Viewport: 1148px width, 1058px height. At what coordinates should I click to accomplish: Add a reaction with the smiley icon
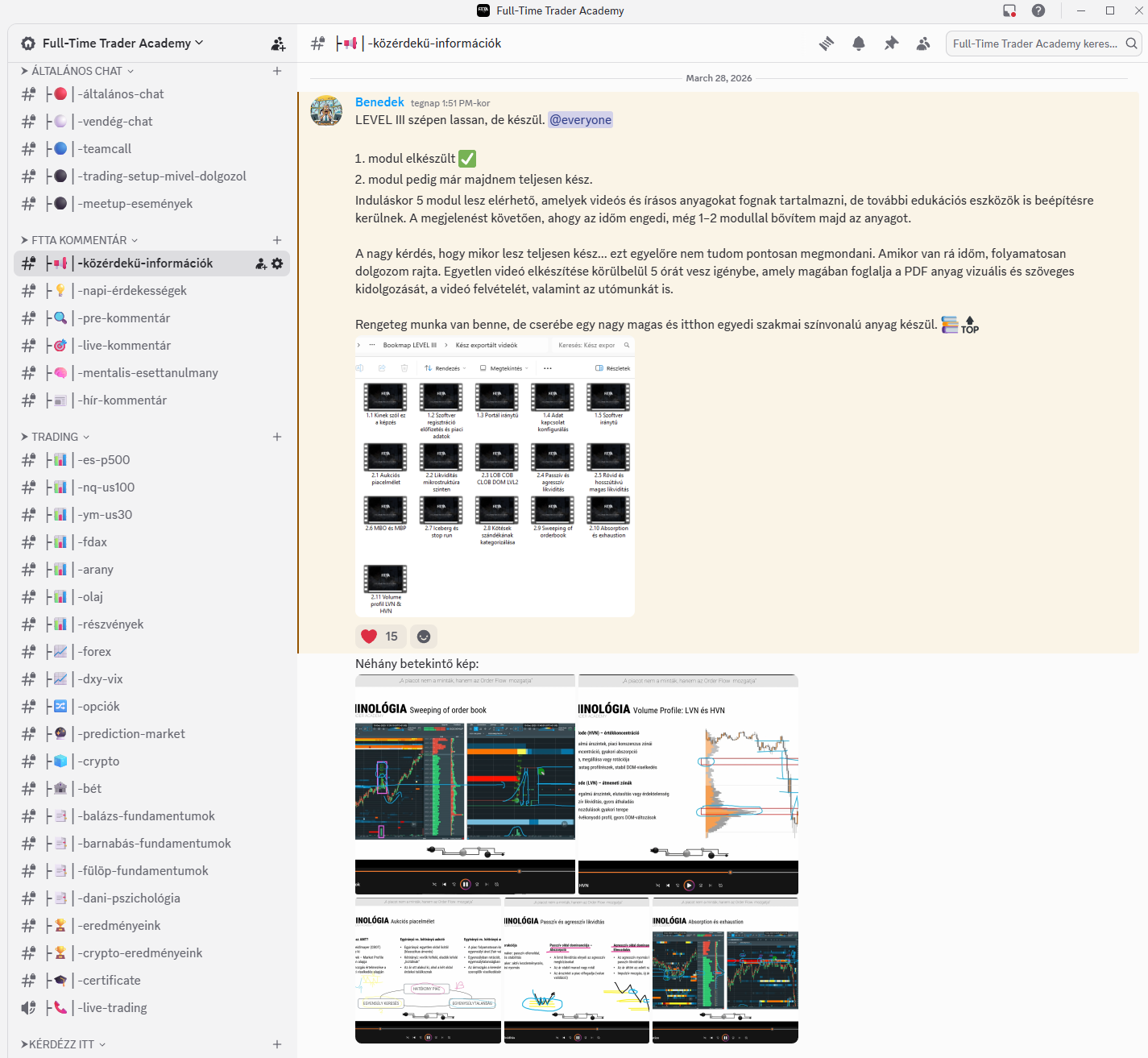click(x=424, y=637)
